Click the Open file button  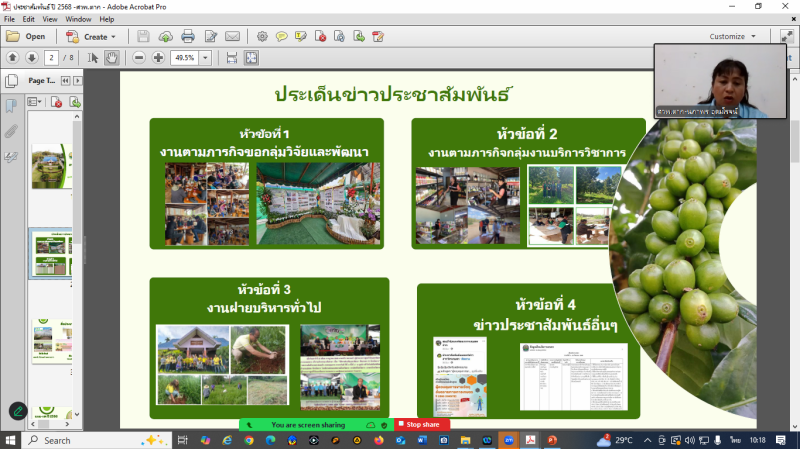click(27, 36)
